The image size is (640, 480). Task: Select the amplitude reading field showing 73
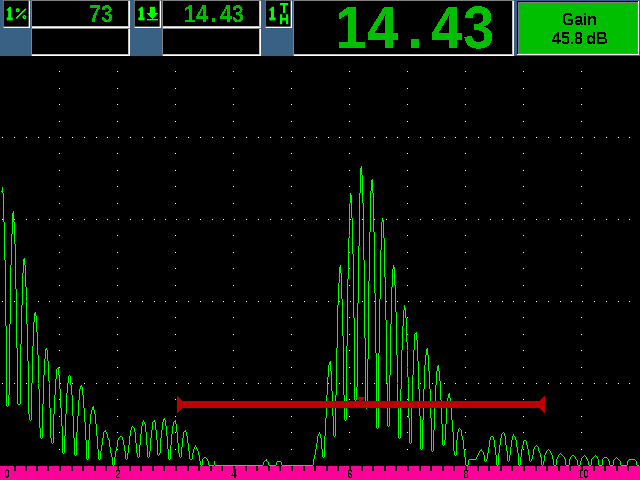tap(80, 14)
